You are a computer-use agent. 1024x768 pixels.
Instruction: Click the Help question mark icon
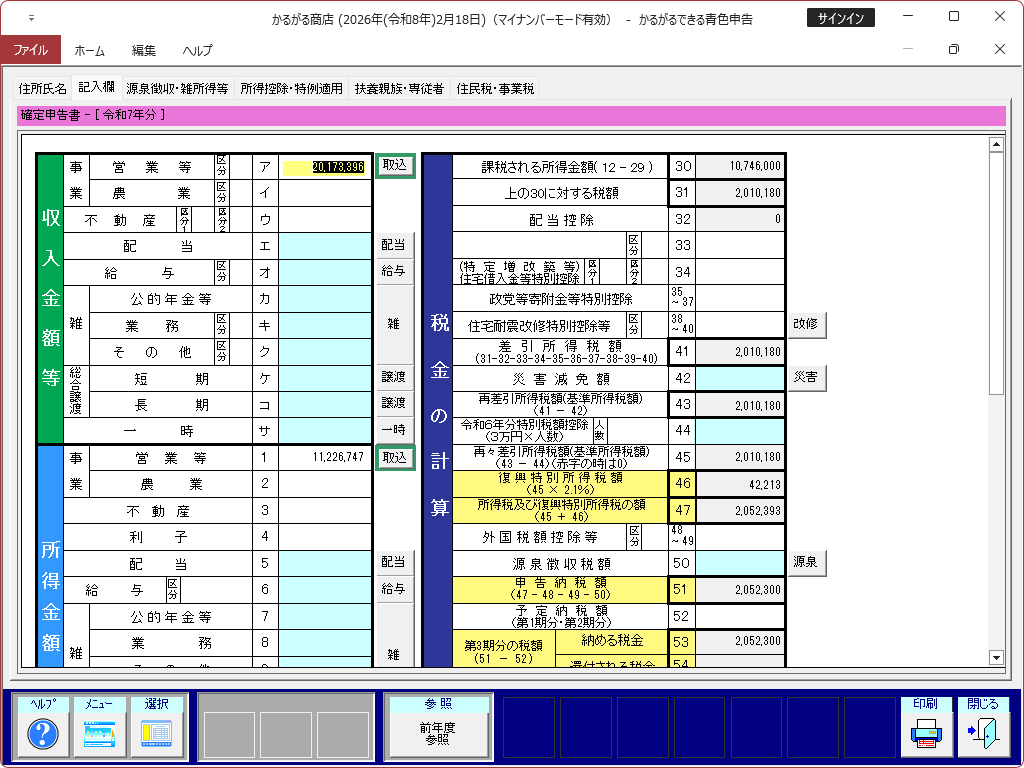(x=42, y=735)
